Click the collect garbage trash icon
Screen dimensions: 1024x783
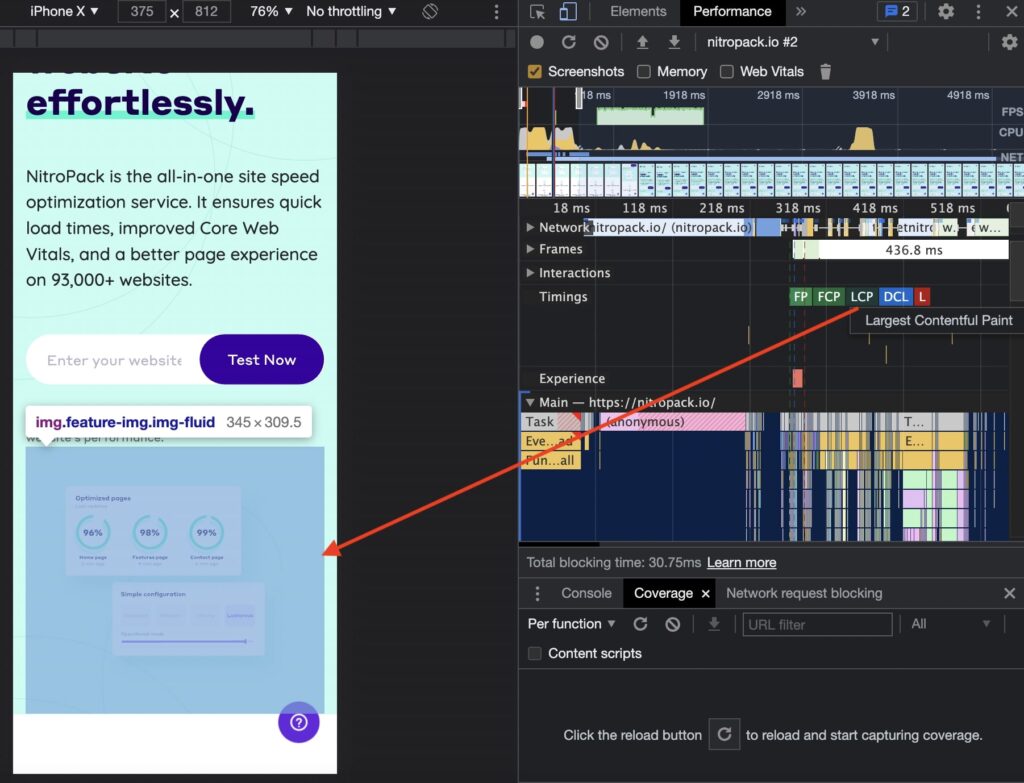pos(825,71)
